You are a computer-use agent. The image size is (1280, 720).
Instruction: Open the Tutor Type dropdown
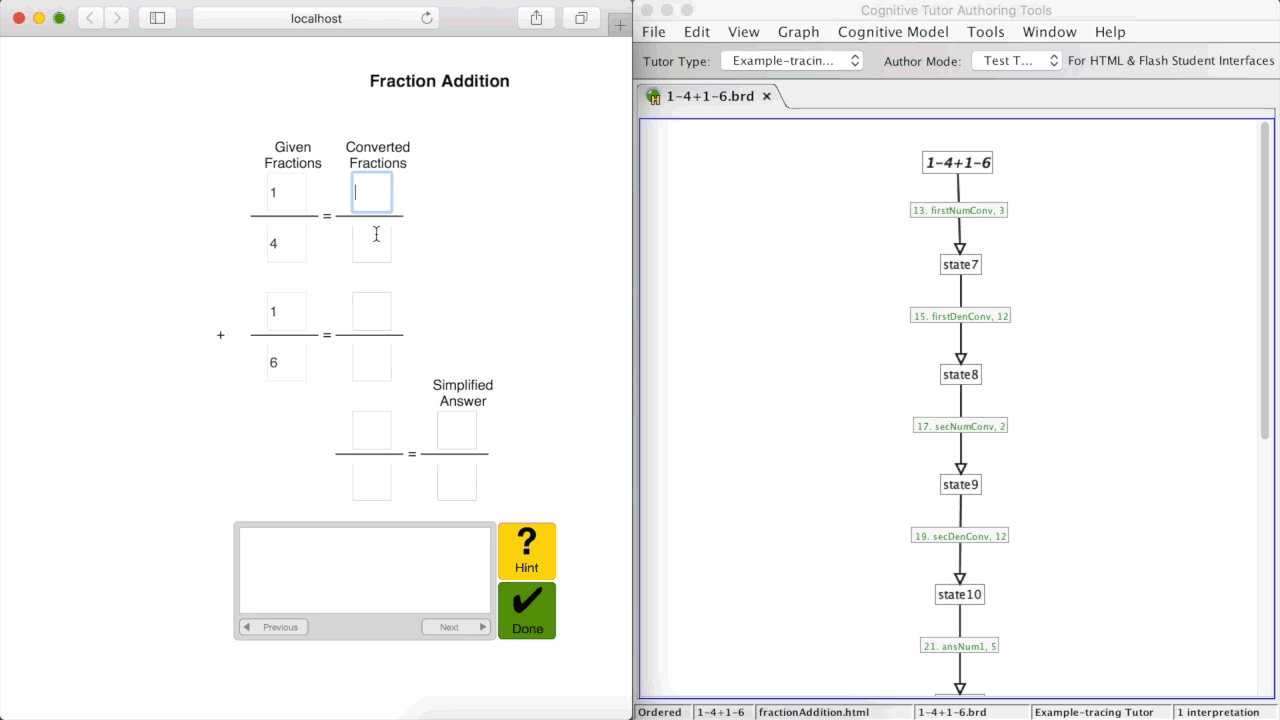792,61
